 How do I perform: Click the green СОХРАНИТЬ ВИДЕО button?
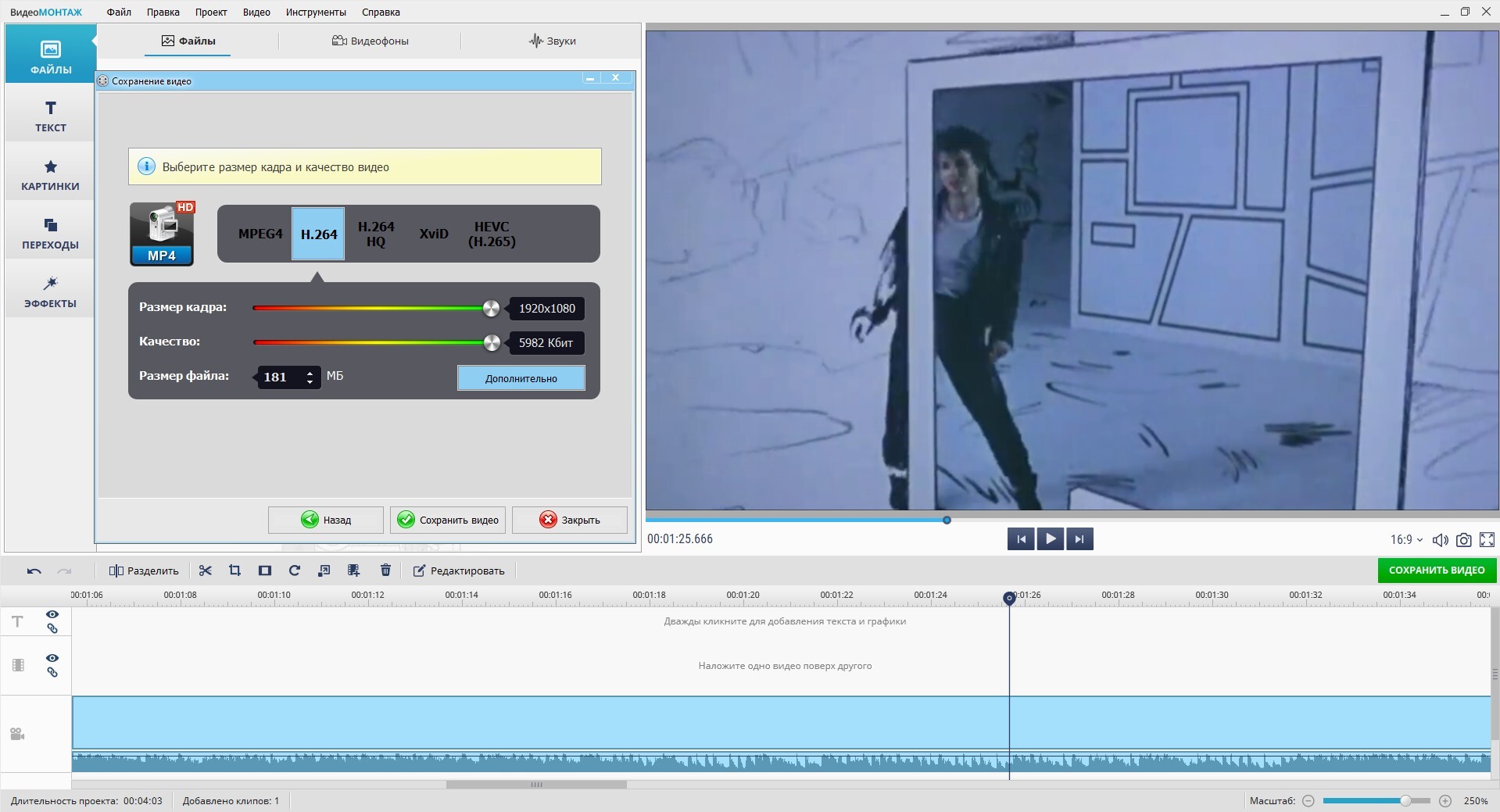point(1437,571)
